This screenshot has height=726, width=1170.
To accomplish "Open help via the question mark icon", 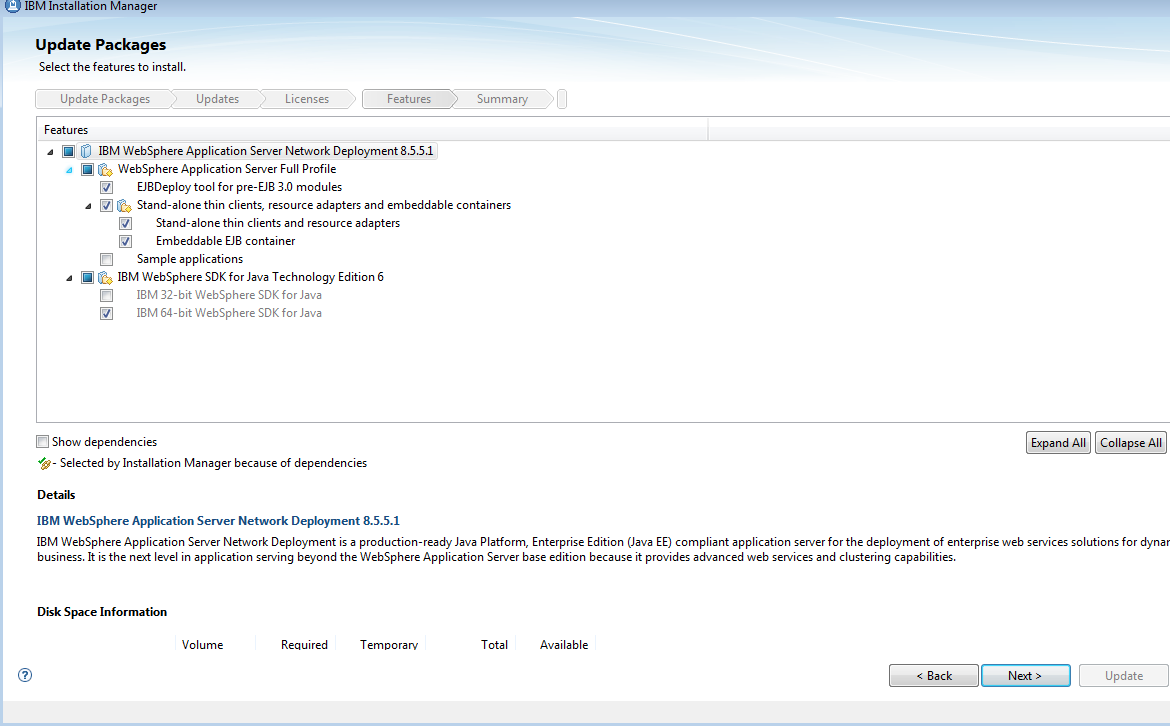I will click(25, 675).
